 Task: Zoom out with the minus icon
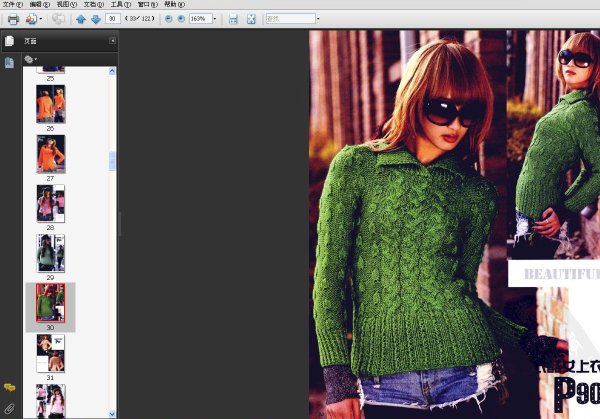click(168, 19)
